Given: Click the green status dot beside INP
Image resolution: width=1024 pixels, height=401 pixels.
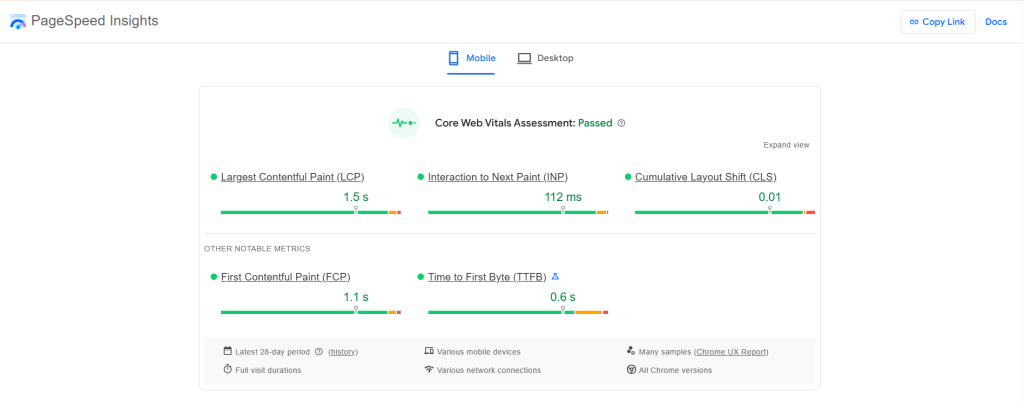Looking at the screenshot, I should (x=421, y=177).
